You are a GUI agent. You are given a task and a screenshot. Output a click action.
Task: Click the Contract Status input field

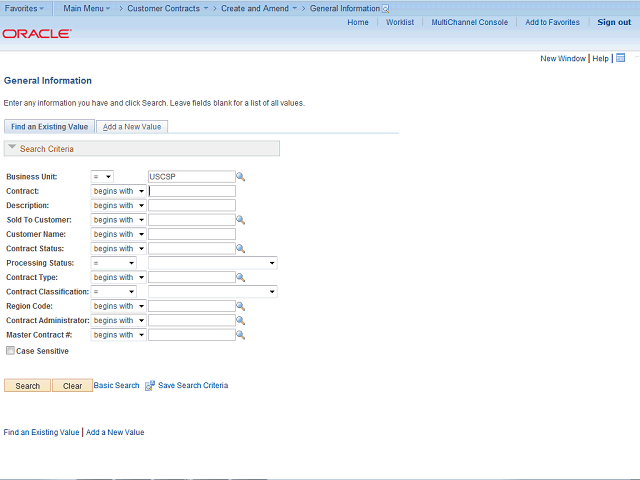[x=192, y=249]
